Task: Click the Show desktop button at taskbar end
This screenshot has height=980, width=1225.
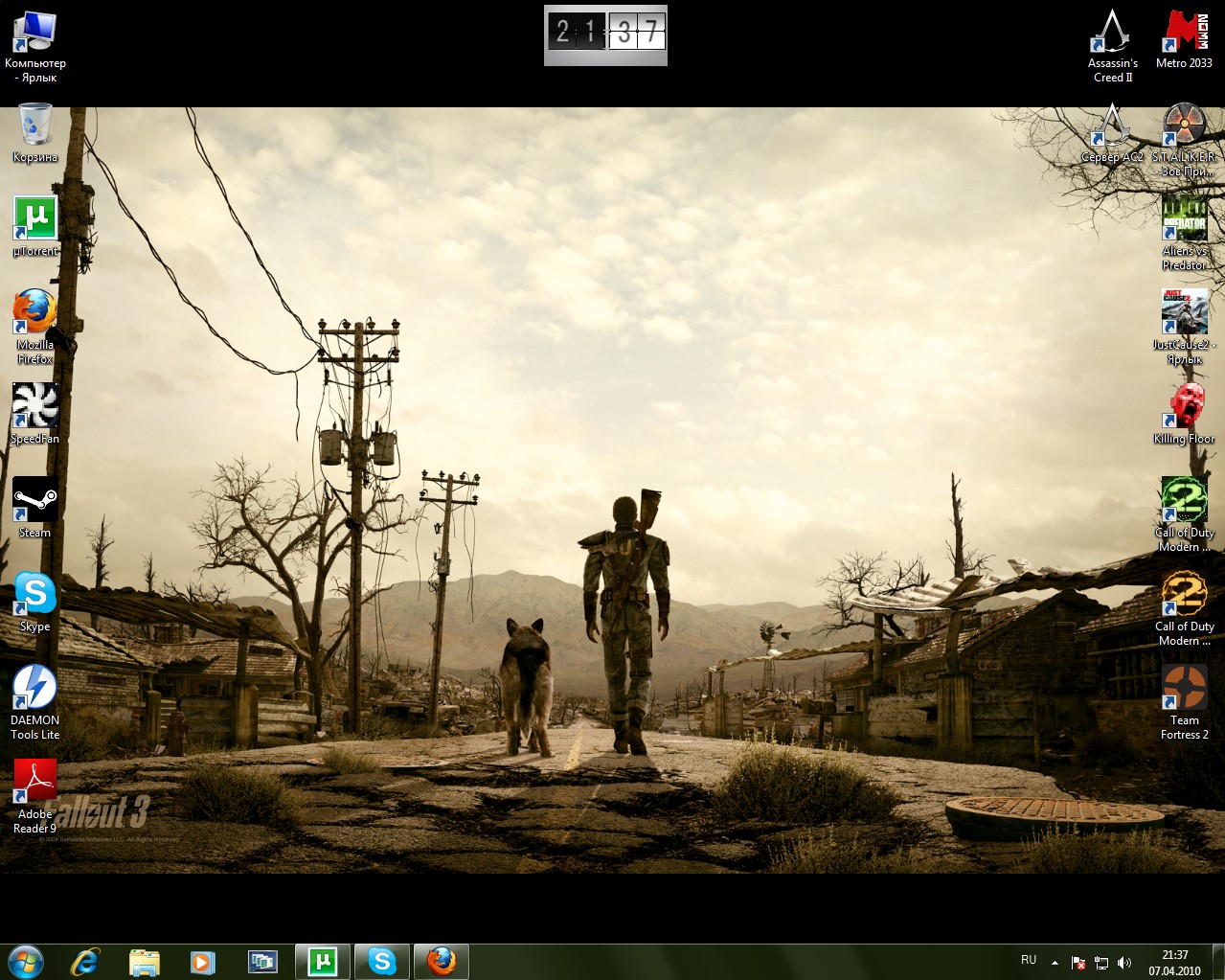Action: tap(1217, 962)
